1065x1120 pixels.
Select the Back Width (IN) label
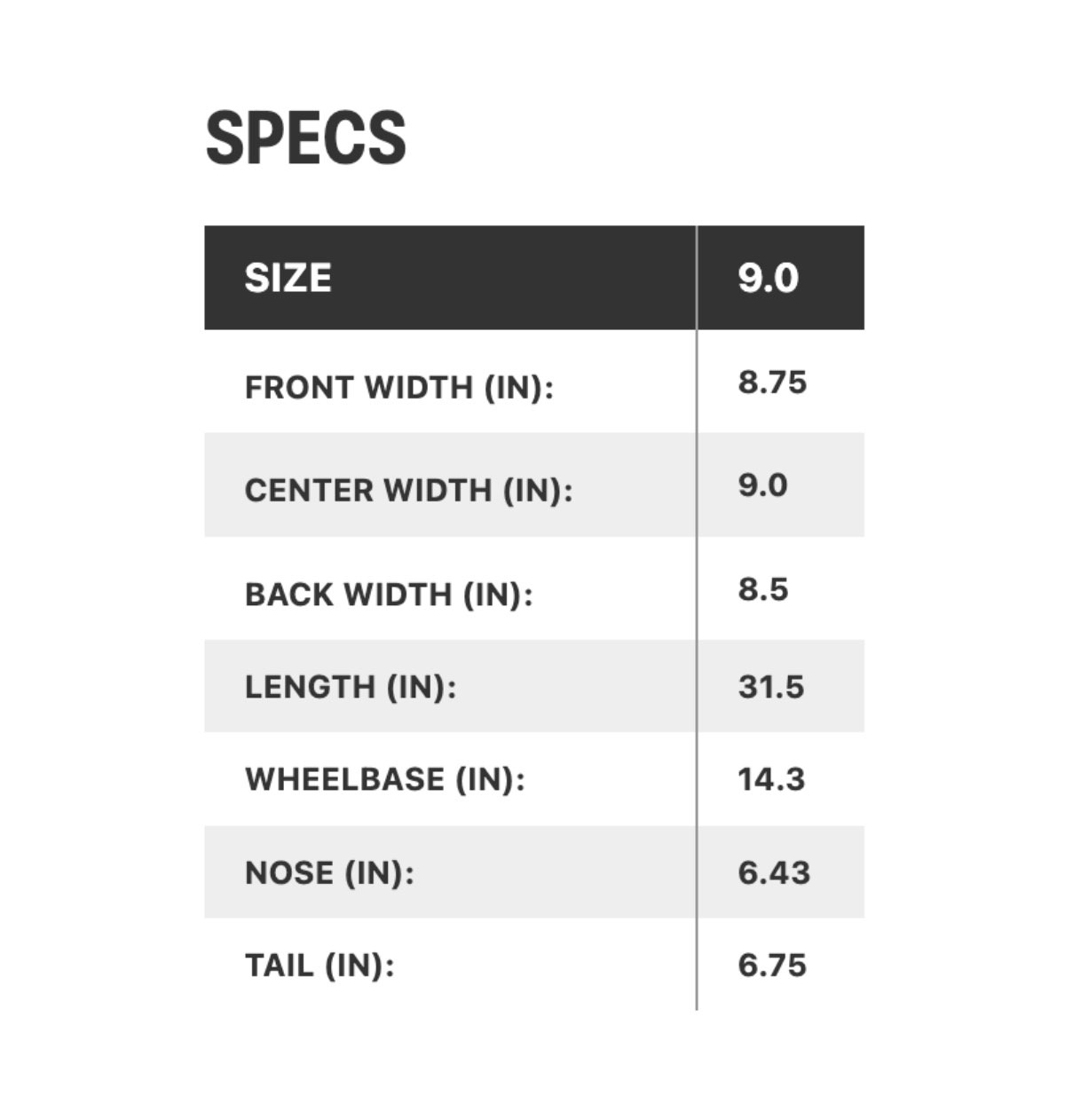(389, 595)
